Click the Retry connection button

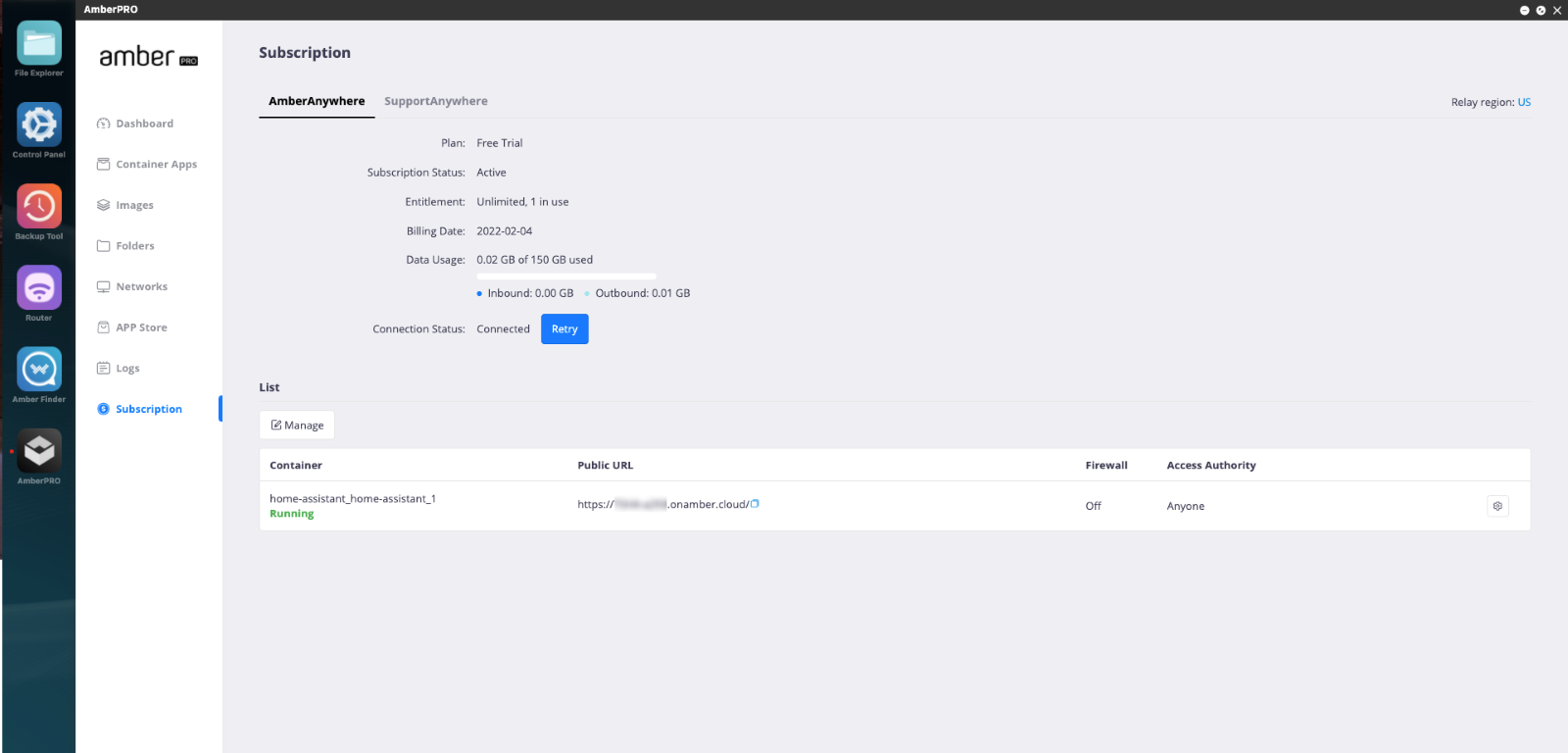[x=564, y=329]
